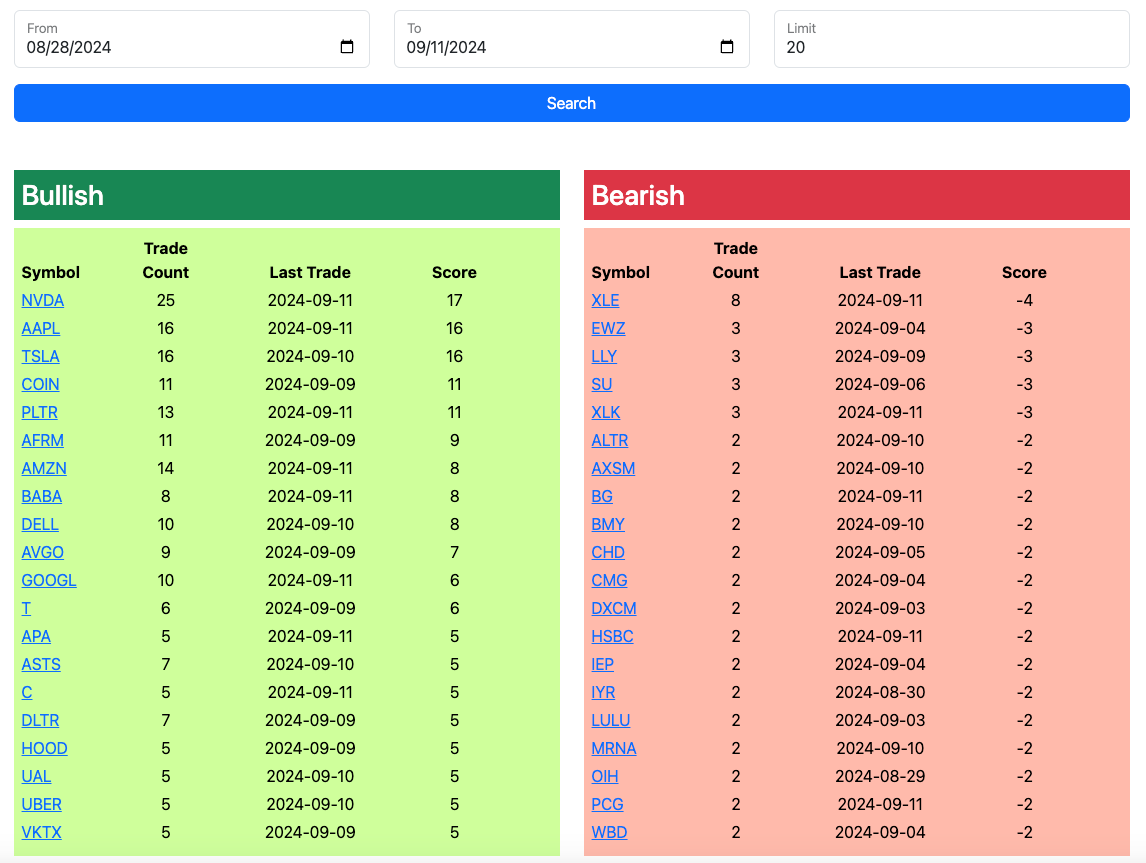The height and width of the screenshot is (863, 1146).
Task: Open the T symbol link
Action: click(26, 609)
